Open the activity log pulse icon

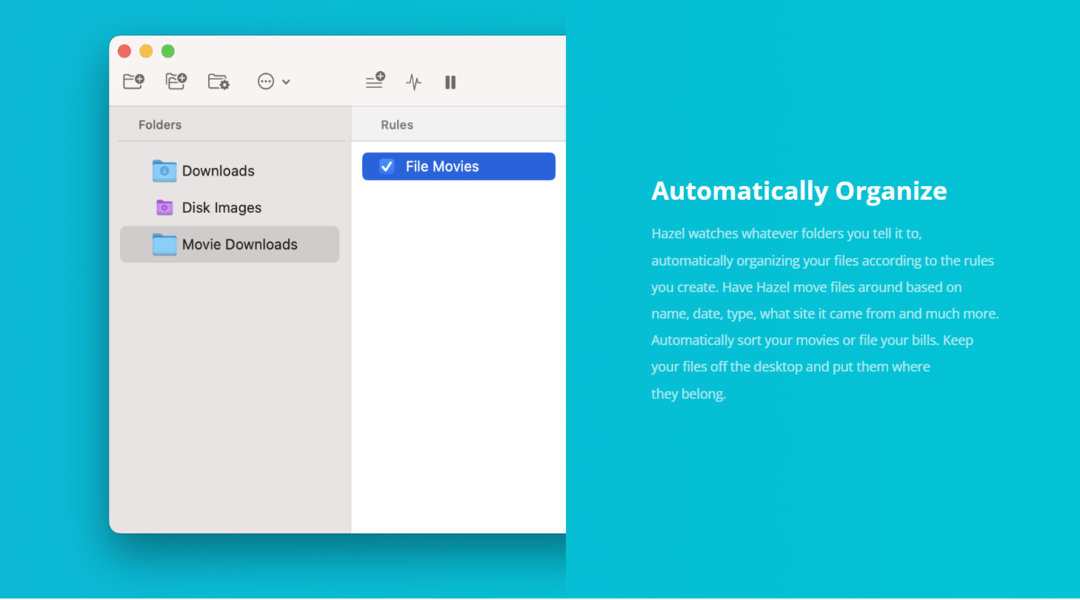coord(414,82)
